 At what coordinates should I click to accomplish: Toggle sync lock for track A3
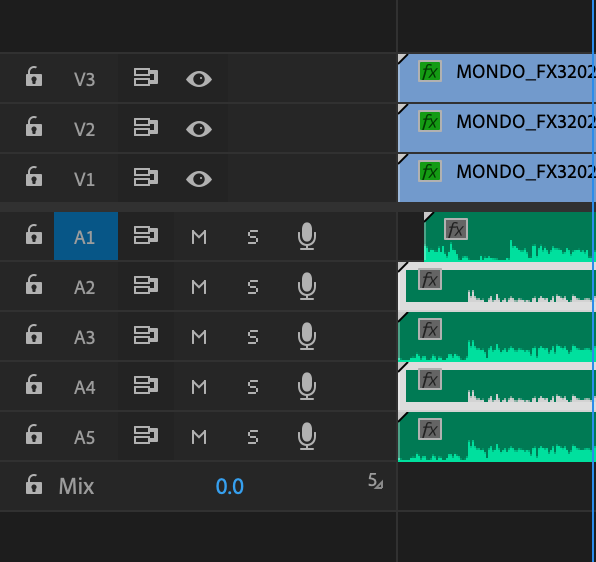[x=146, y=335]
